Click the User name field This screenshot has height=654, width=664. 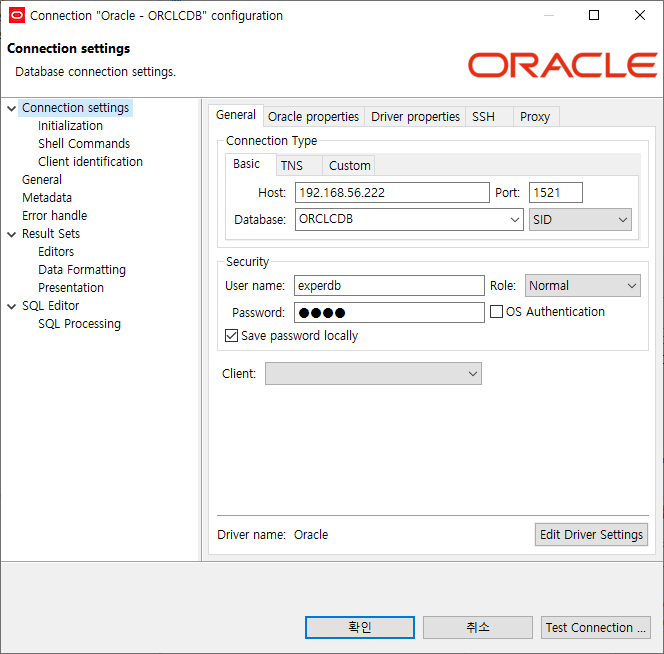coord(389,286)
